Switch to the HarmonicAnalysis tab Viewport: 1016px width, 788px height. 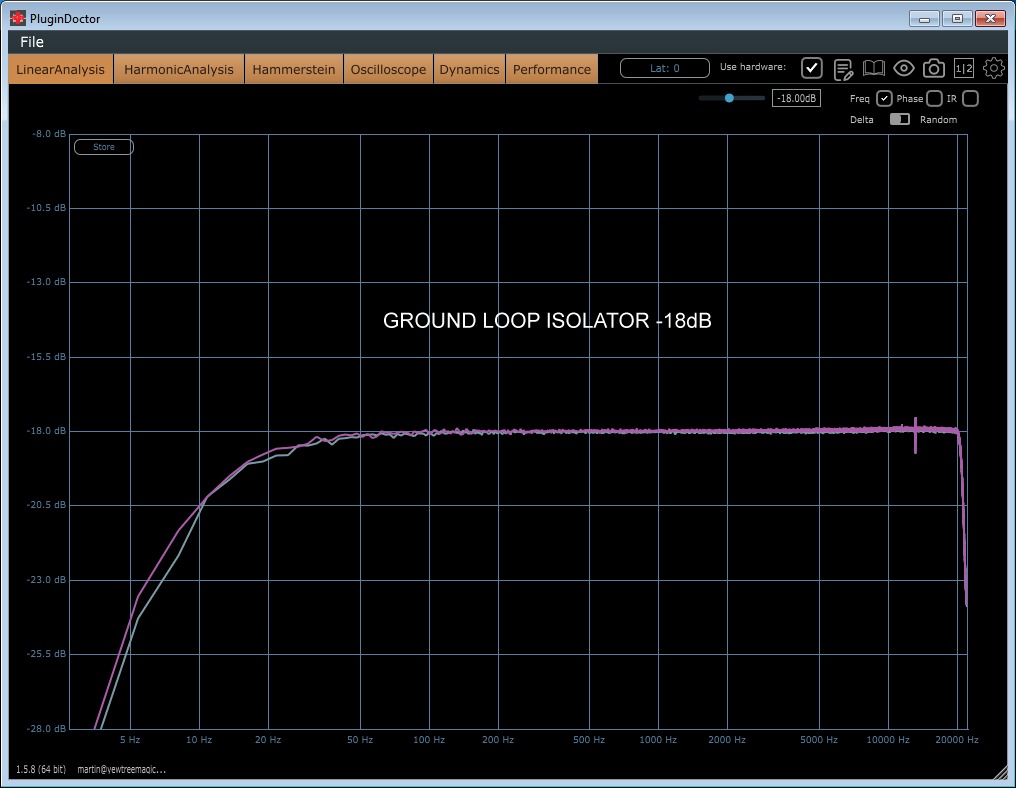tap(179, 69)
